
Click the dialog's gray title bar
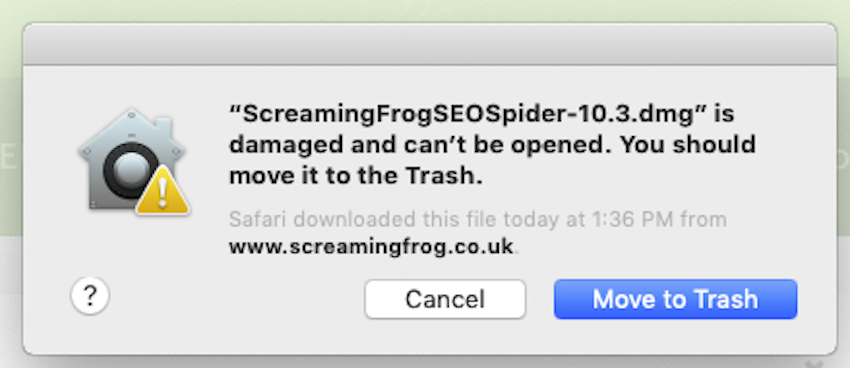point(430,44)
